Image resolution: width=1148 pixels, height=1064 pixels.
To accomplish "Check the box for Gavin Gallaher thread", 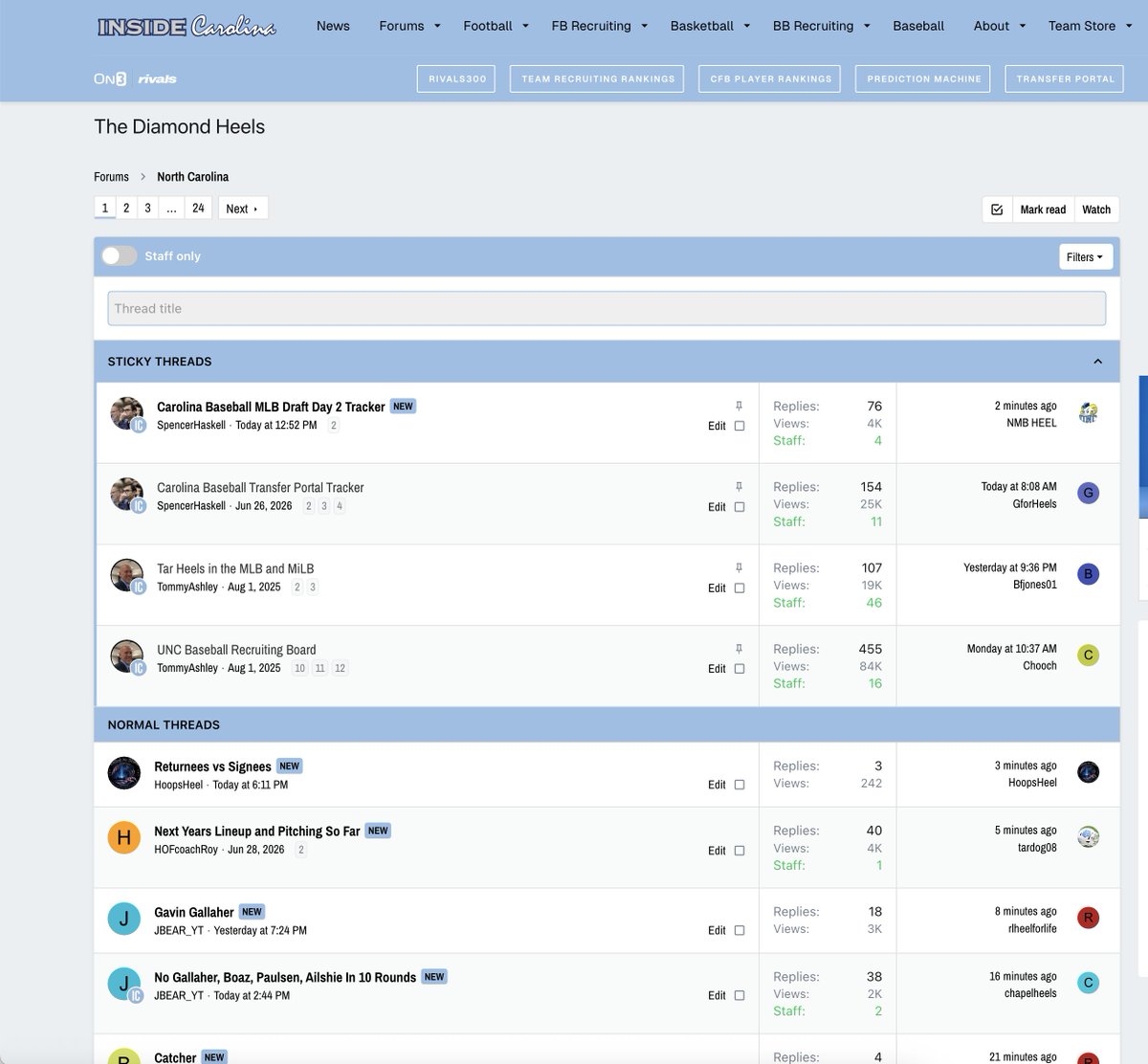I will [x=739, y=930].
